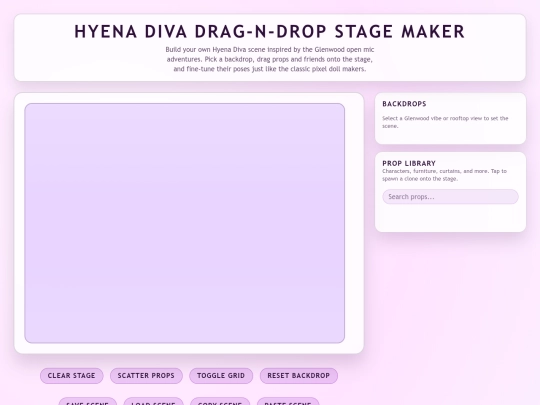
Task: Scatter the props on stage
Action: 146,375
